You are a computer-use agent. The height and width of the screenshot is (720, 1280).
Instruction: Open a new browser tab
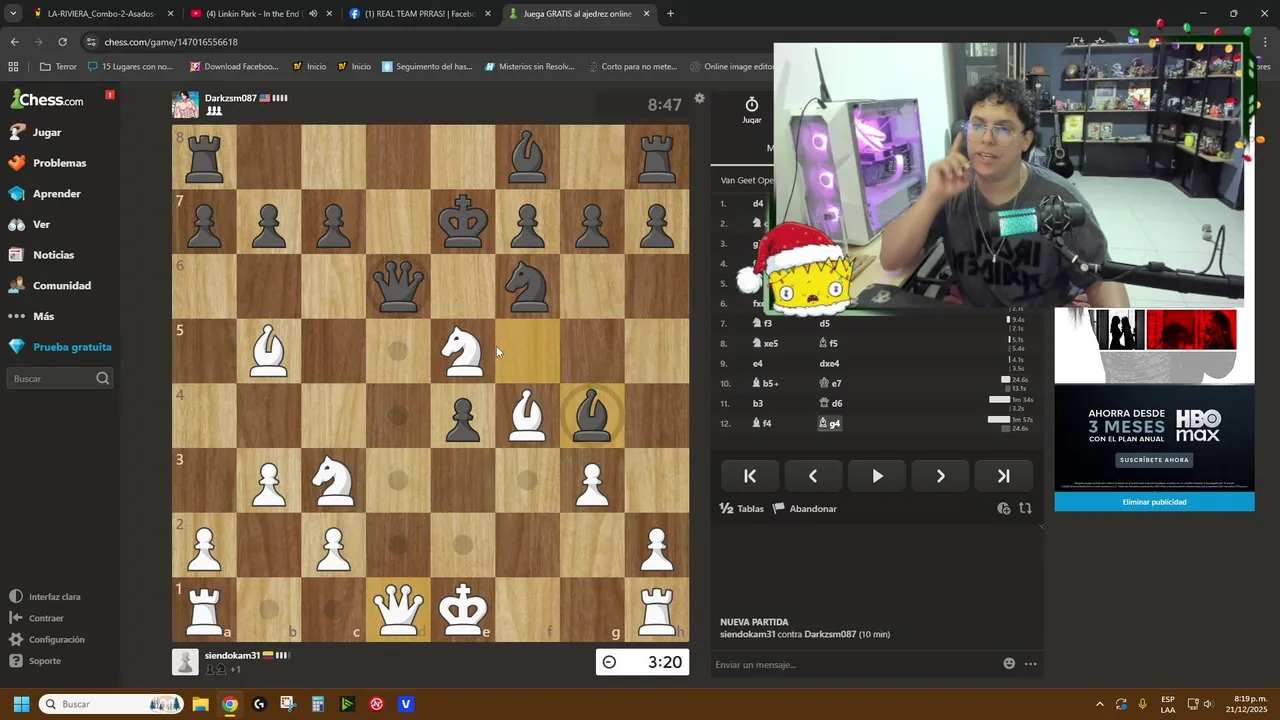point(670,14)
